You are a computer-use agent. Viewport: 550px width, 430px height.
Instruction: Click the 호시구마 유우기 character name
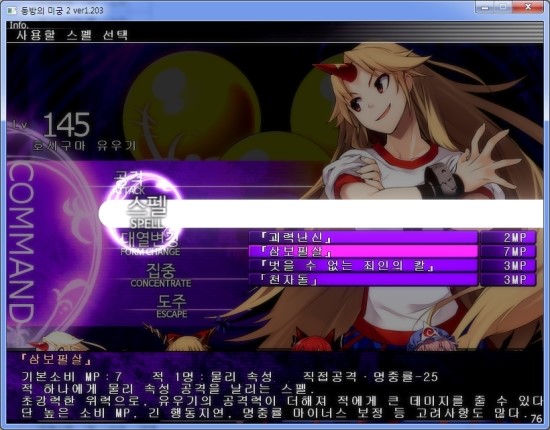pyautogui.click(x=85, y=145)
